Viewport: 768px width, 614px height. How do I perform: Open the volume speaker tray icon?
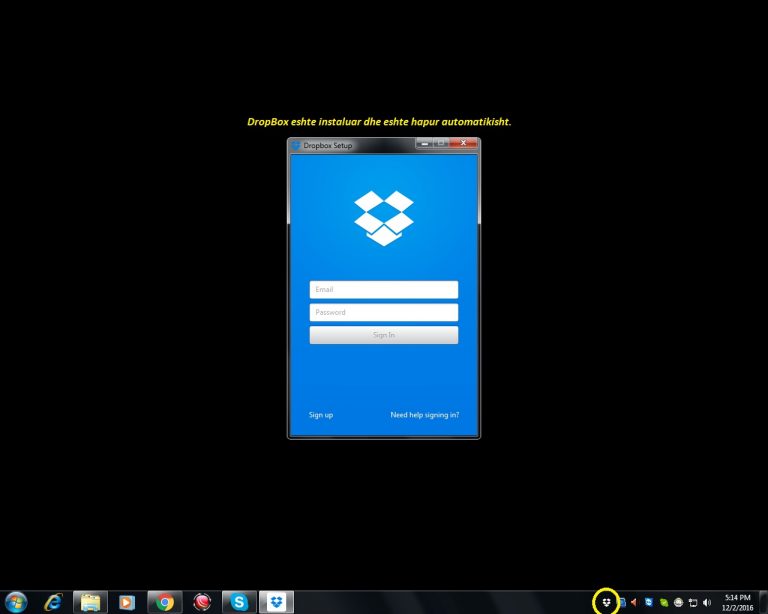coord(707,602)
